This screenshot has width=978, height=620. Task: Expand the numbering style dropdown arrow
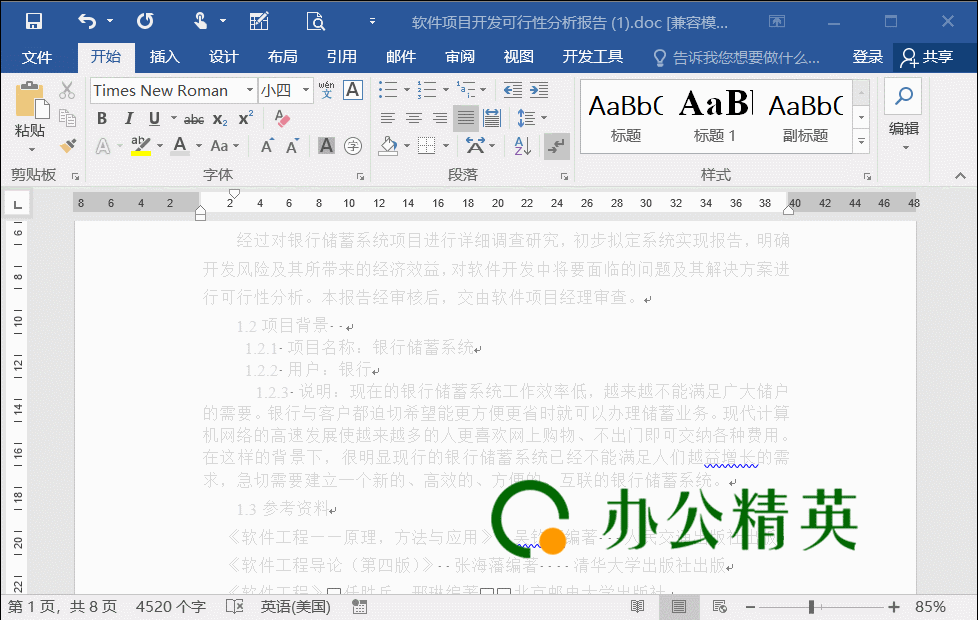pos(445,90)
